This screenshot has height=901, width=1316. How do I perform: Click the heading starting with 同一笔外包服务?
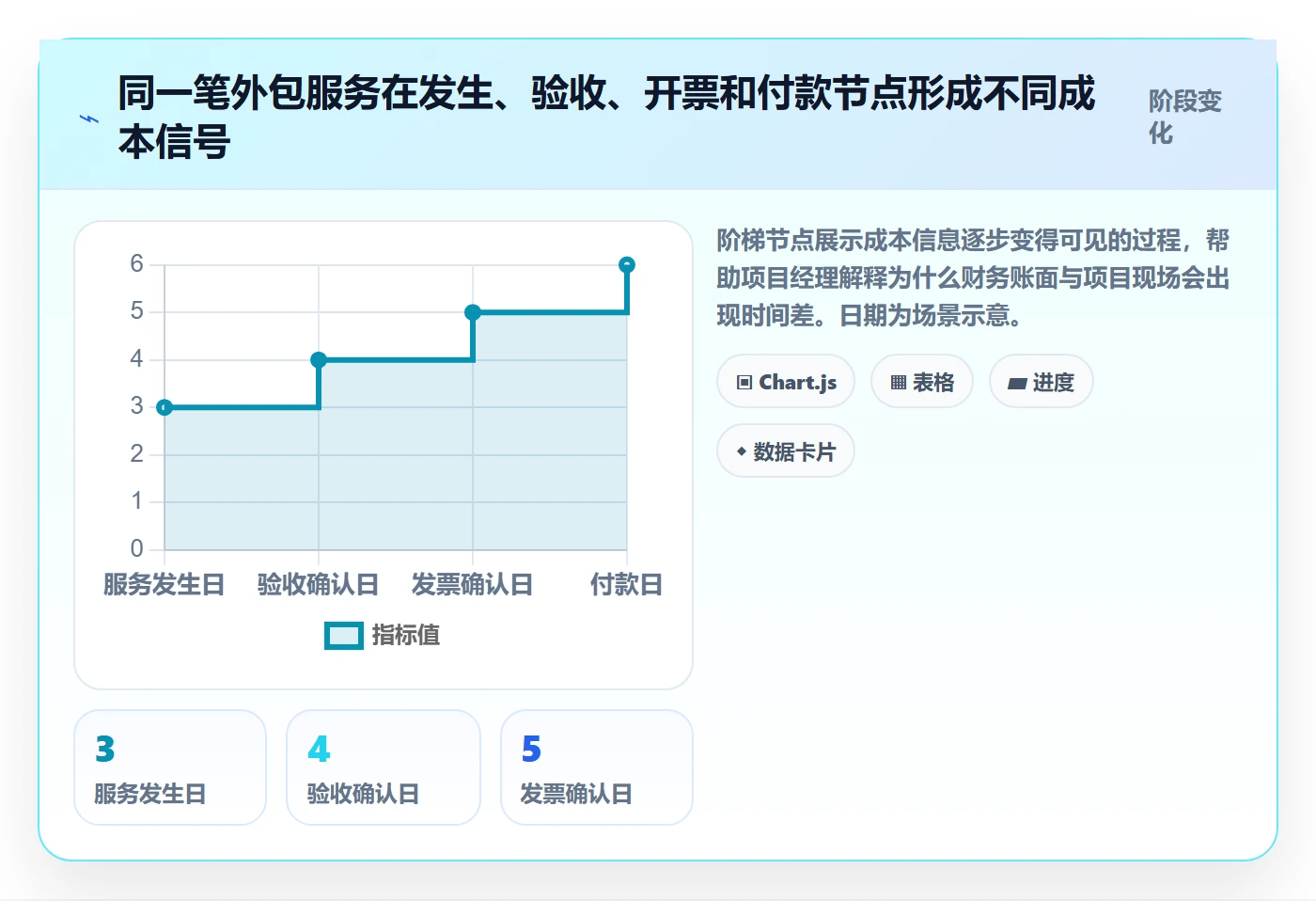[x=606, y=118]
